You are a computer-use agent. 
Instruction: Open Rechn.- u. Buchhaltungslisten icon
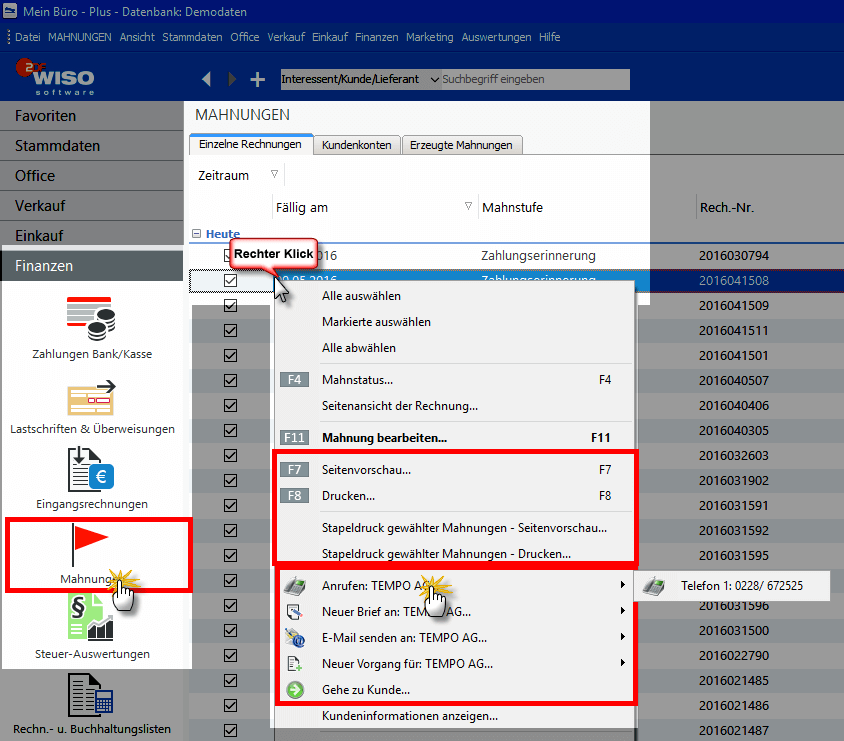click(x=91, y=695)
